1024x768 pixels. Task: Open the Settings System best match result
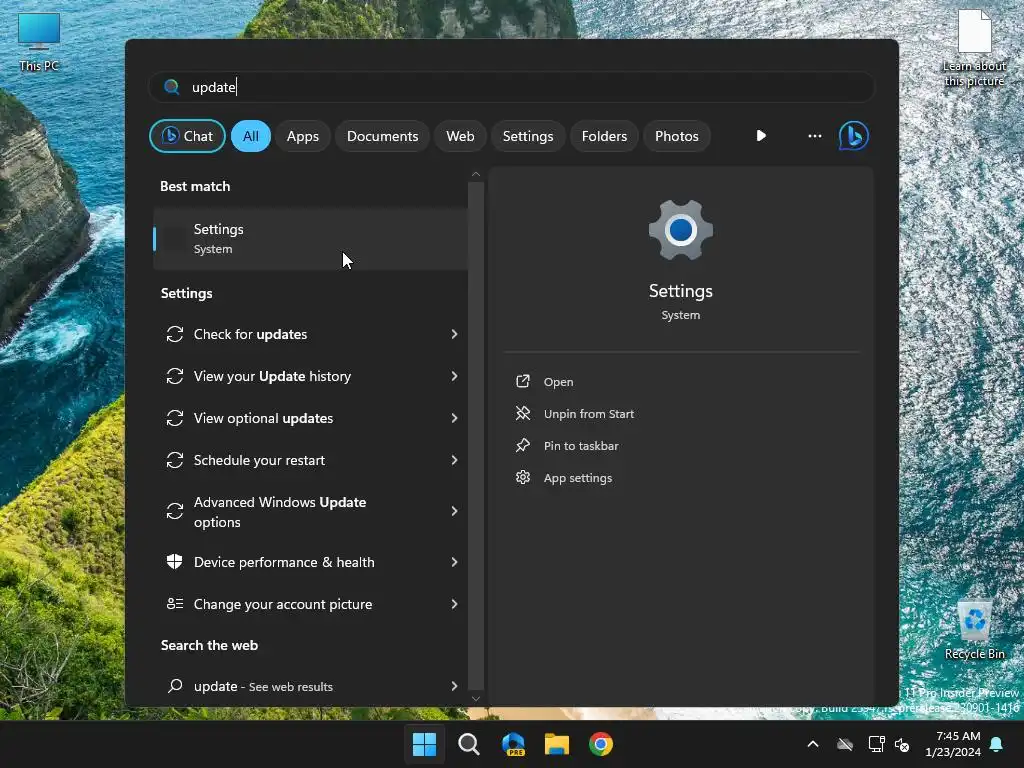tap(310, 238)
